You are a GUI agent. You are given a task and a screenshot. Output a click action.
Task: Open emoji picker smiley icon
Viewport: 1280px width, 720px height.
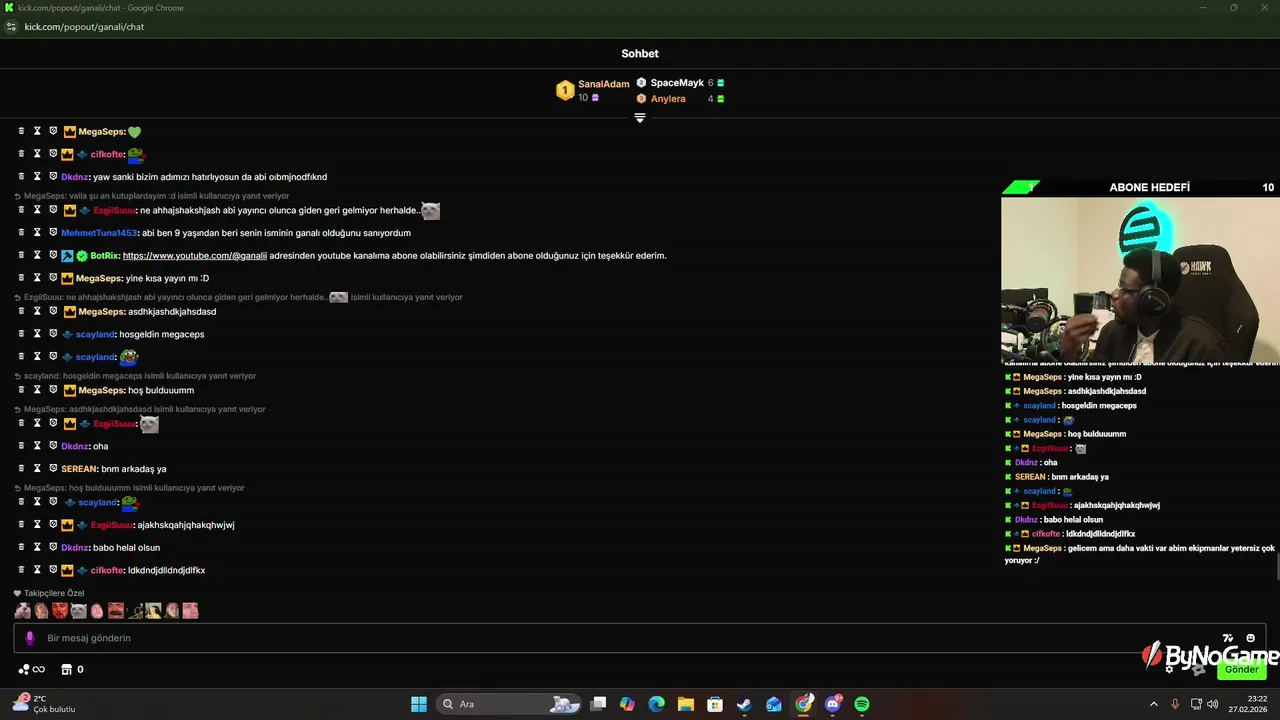pyautogui.click(x=1250, y=638)
